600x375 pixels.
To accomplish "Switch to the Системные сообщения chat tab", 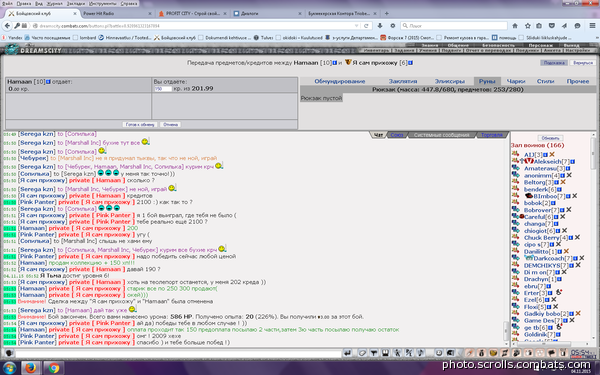I will pos(441,135).
